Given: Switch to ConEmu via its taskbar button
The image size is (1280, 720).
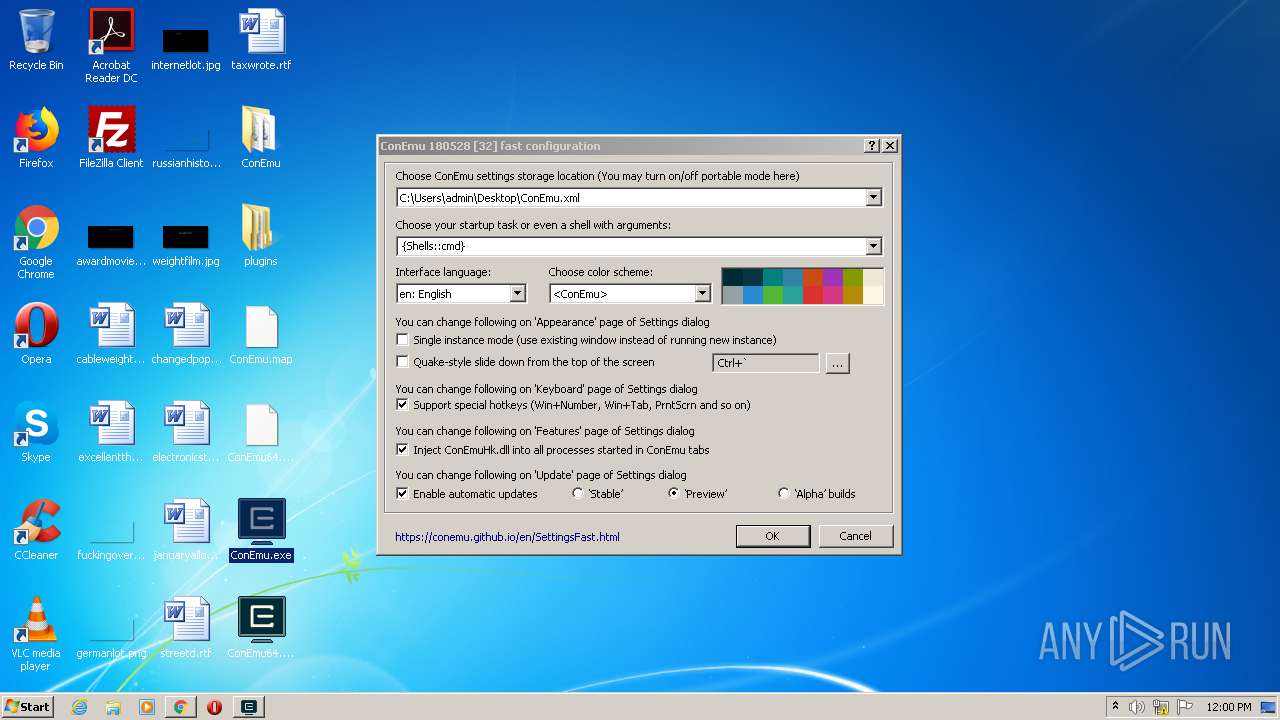Looking at the screenshot, I should pos(249,707).
